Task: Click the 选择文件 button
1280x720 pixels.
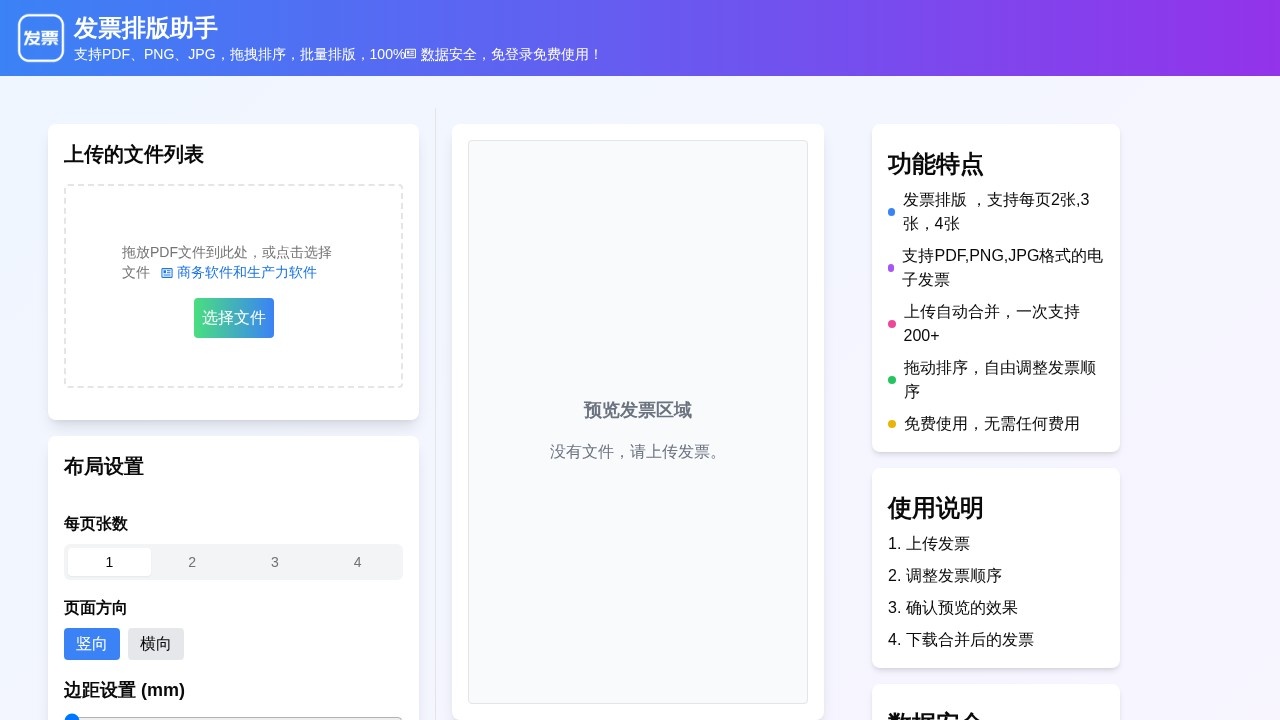Action: point(234,318)
